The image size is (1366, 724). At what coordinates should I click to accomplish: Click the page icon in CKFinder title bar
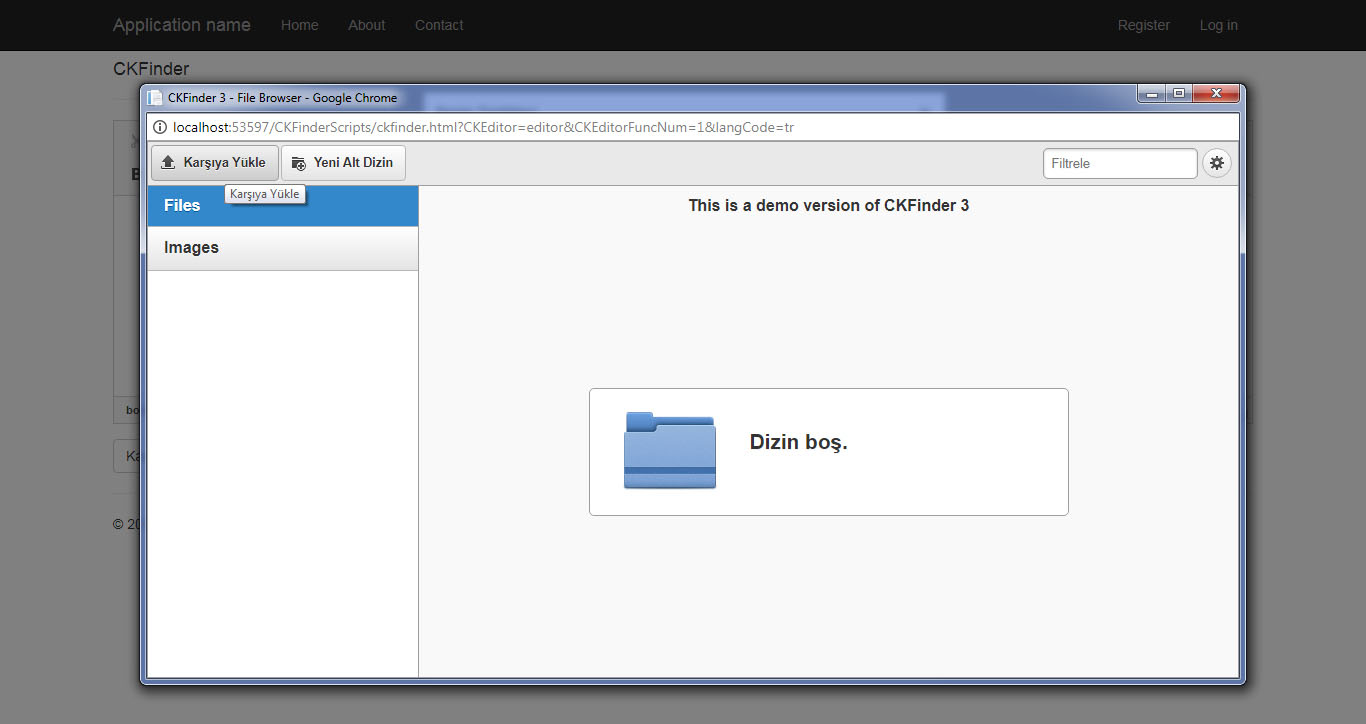point(155,98)
